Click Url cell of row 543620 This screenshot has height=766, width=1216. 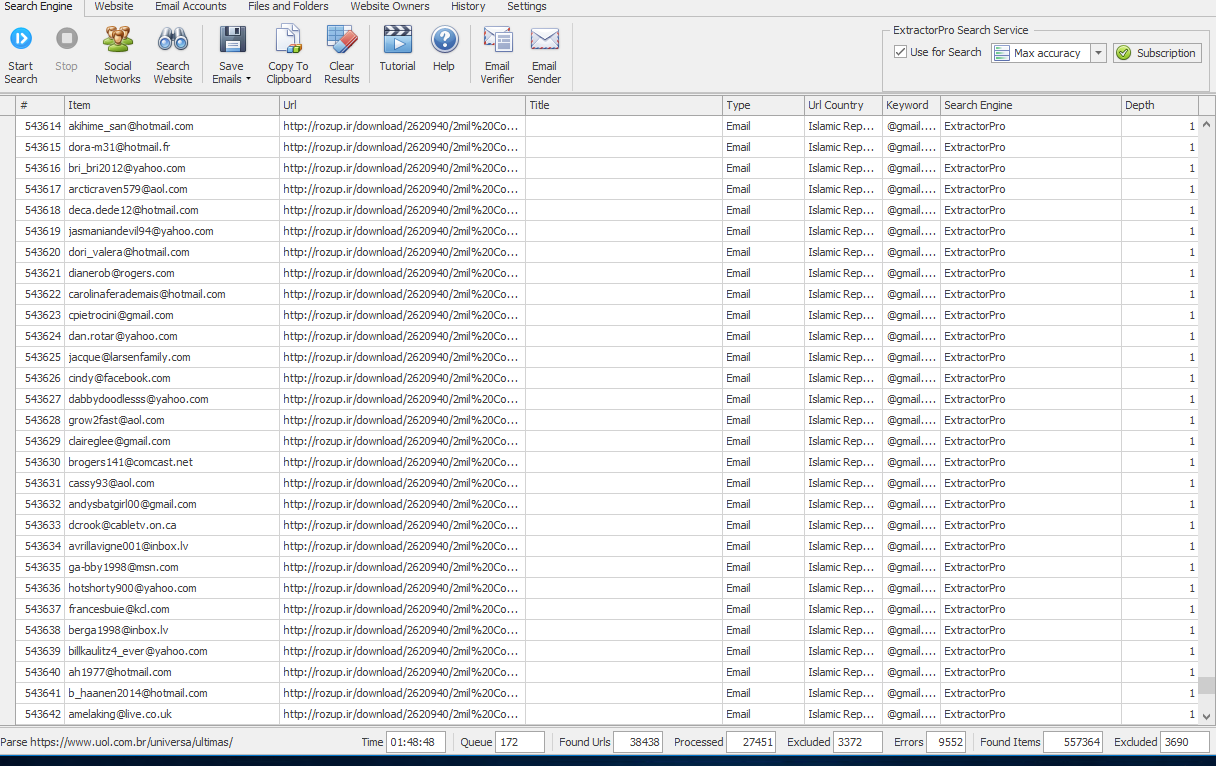pyautogui.click(x=403, y=252)
